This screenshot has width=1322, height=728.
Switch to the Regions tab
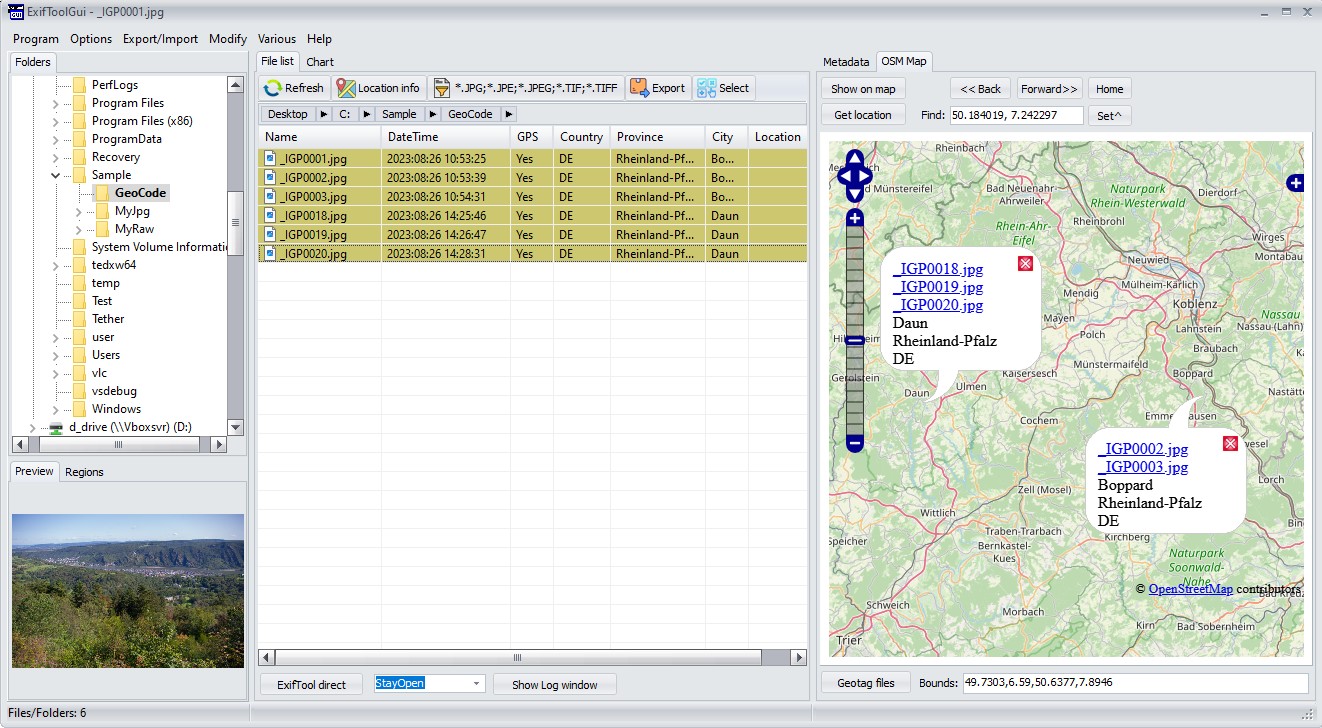pyautogui.click(x=84, y=472)
